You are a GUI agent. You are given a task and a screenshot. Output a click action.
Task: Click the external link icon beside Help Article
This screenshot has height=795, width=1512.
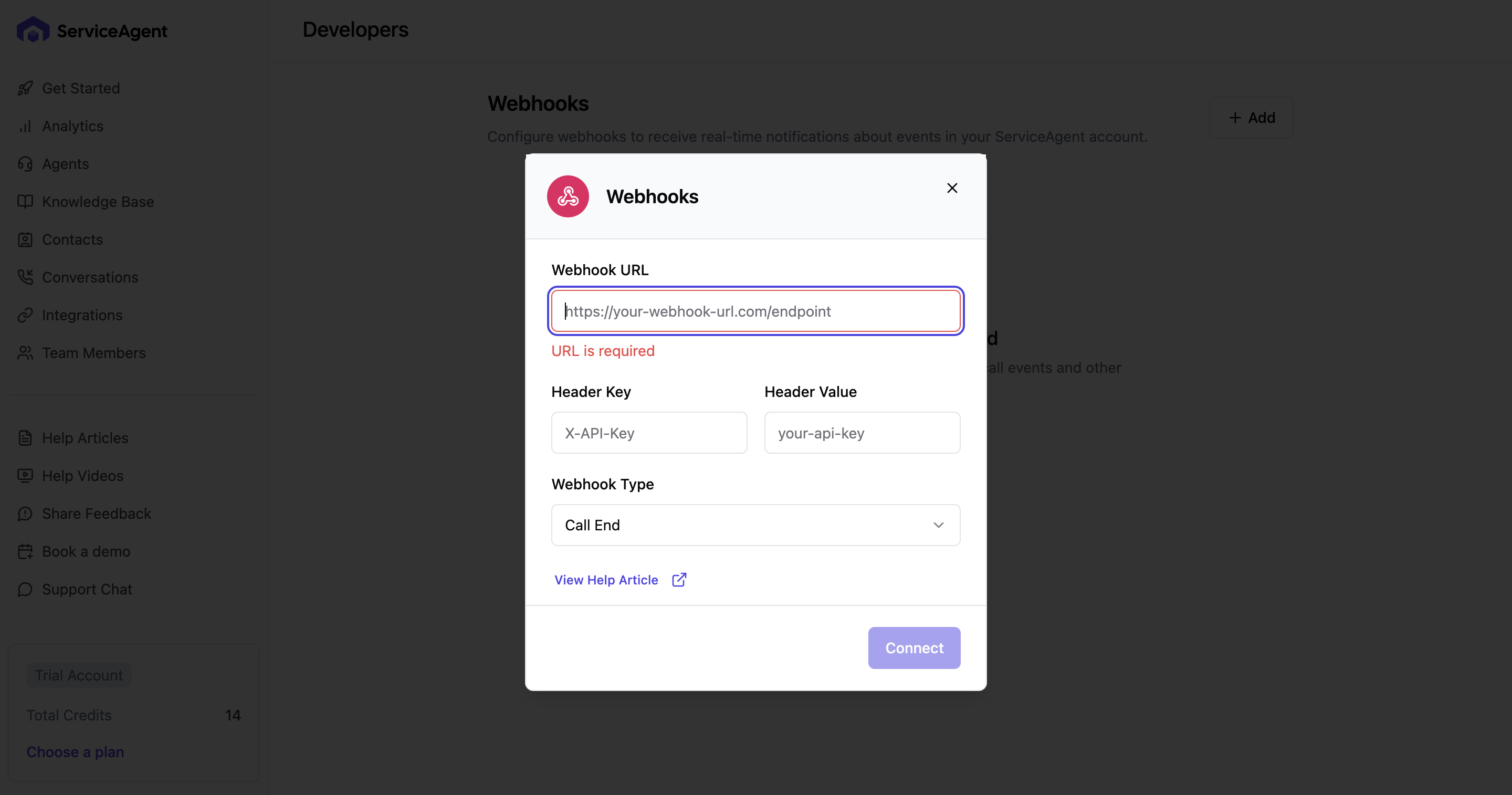679,580
